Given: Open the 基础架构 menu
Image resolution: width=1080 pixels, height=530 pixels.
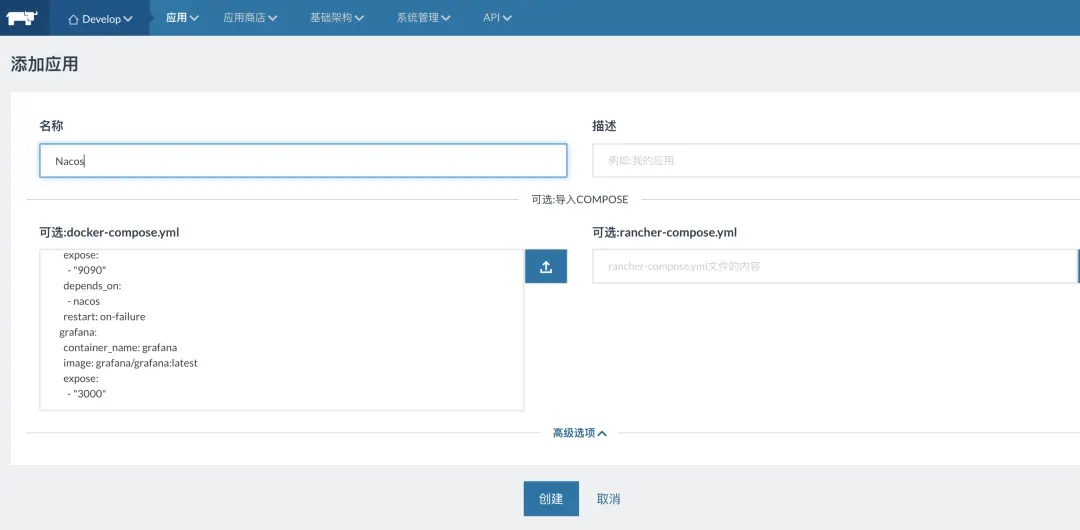Looking at the screenshot, I should click(338, 18).
